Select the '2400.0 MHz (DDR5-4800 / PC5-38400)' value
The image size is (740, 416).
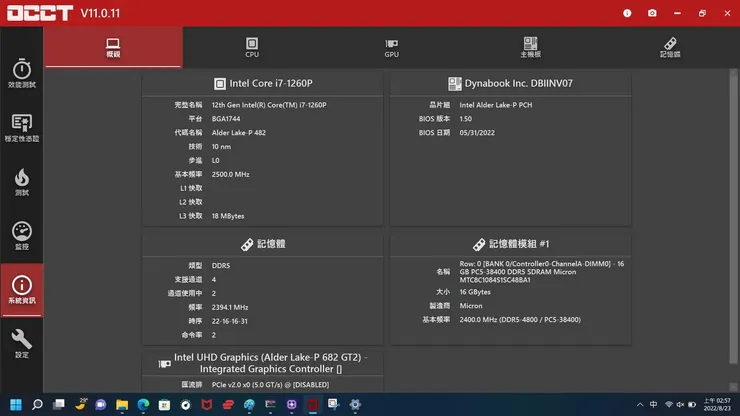(520, 320)
